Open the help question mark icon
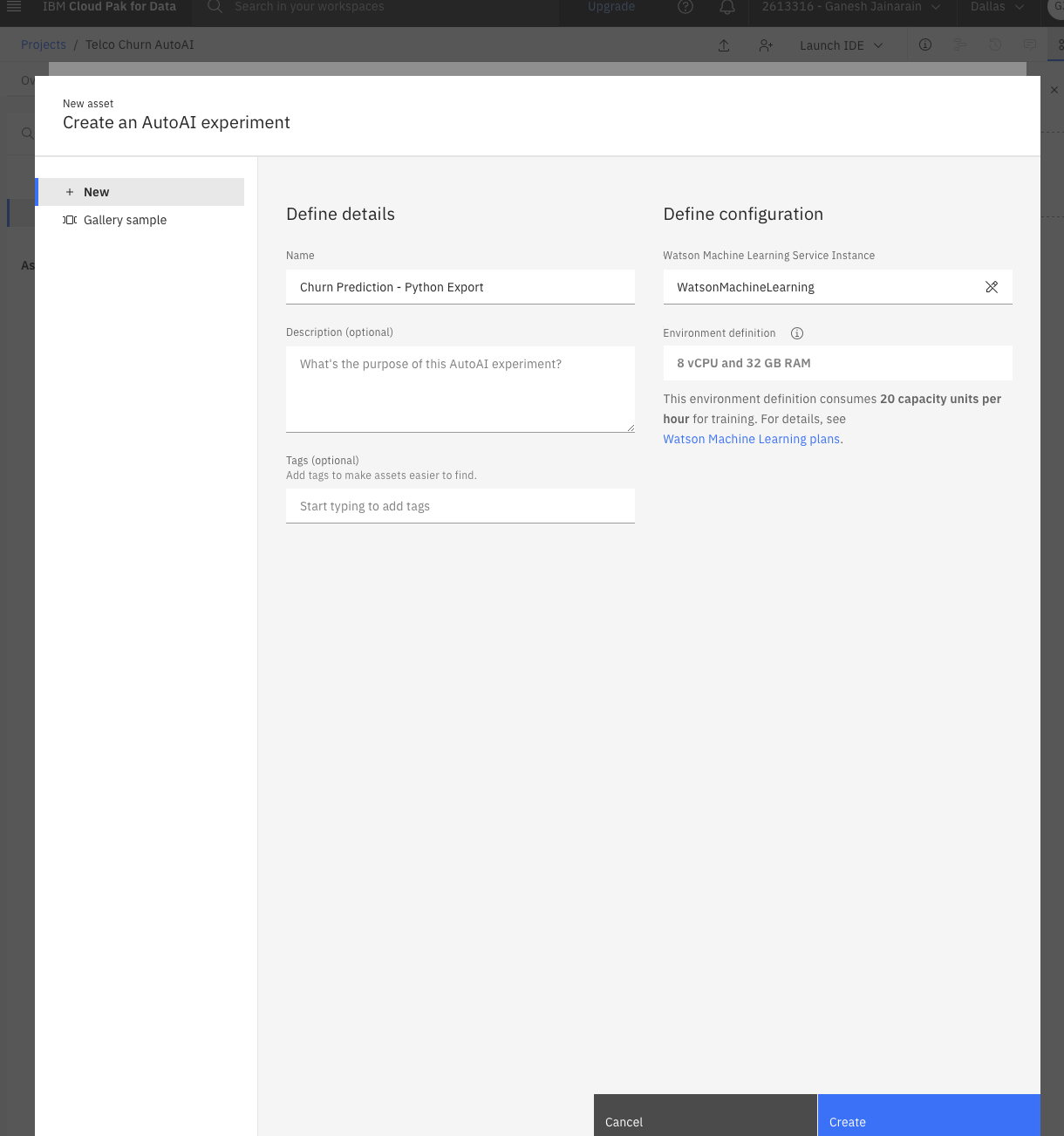The image size is (1064, 1136). [685, 6]
